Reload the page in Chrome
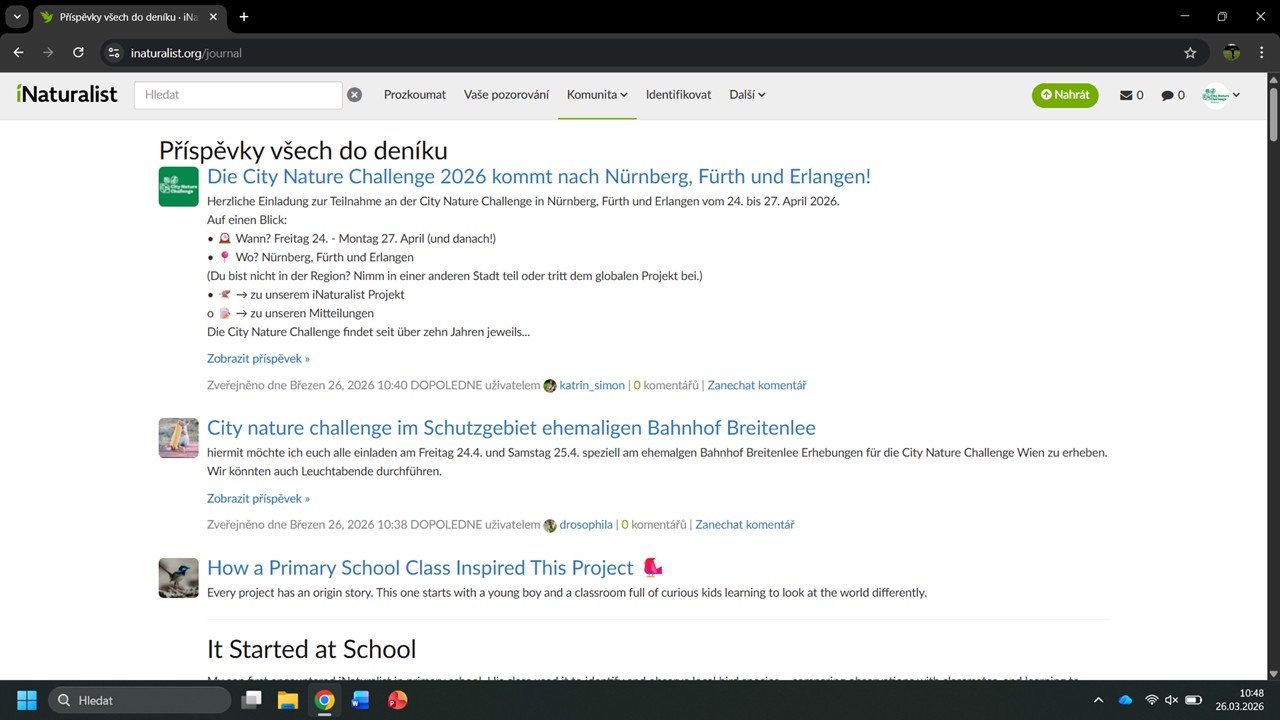Viewport: 1280px width, 720px height. pyautogui.click(x=78, y=53)
